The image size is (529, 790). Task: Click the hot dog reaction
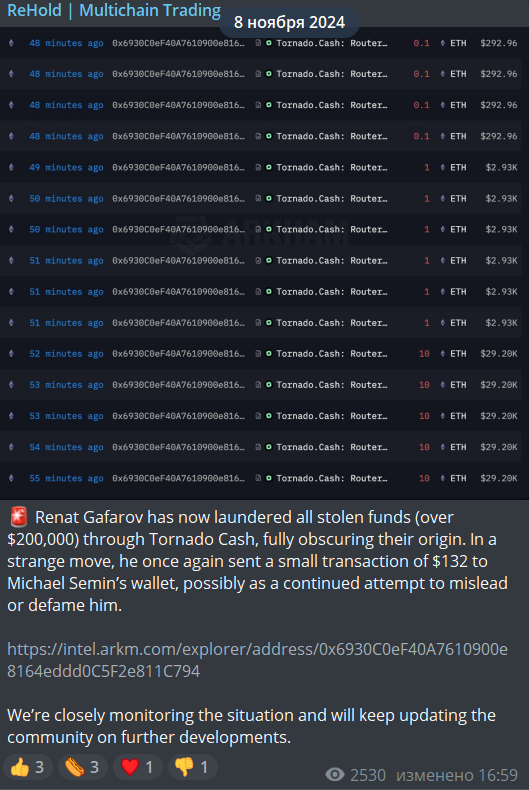click(83, 767)
